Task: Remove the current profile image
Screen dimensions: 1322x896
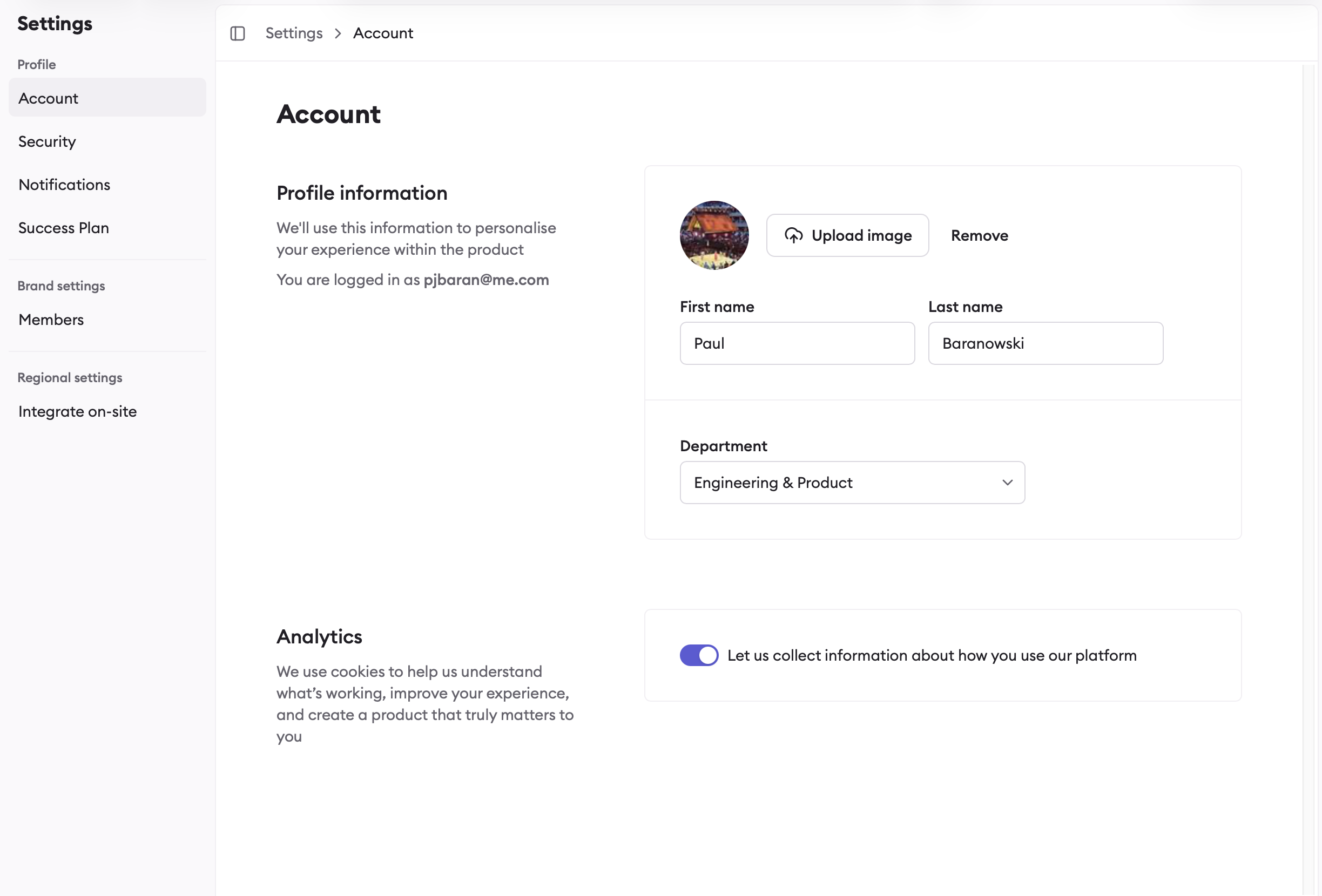Action: 979,235
